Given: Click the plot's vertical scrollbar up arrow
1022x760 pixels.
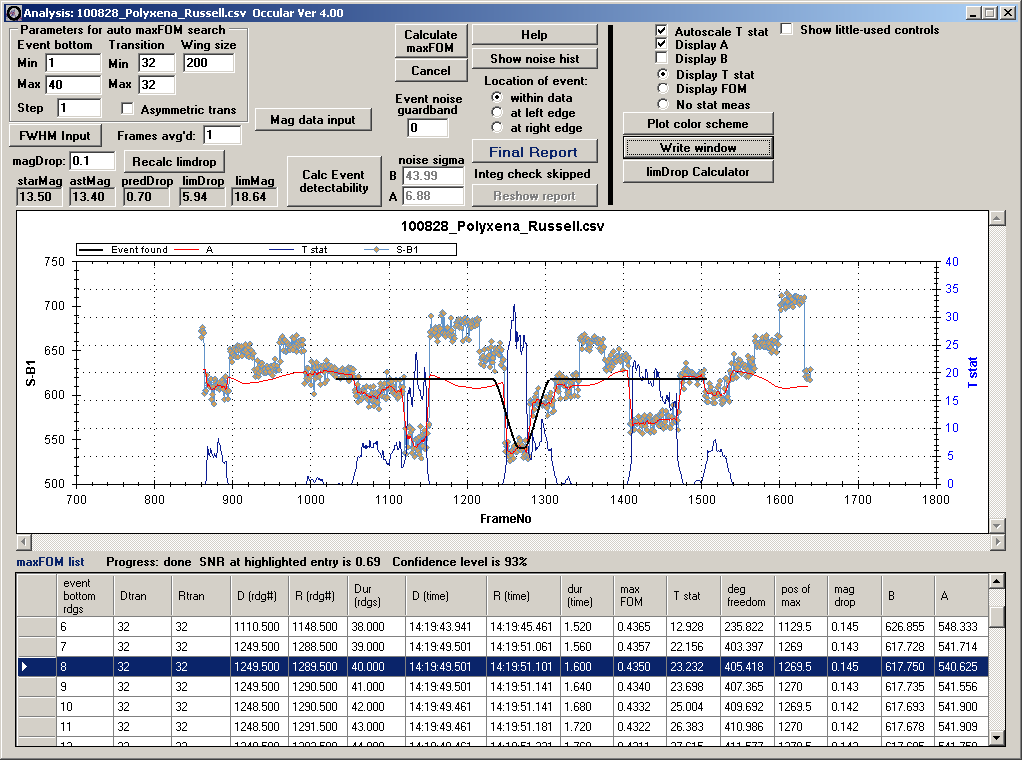Looking at the screenshot, I should (x=997, y=218).
